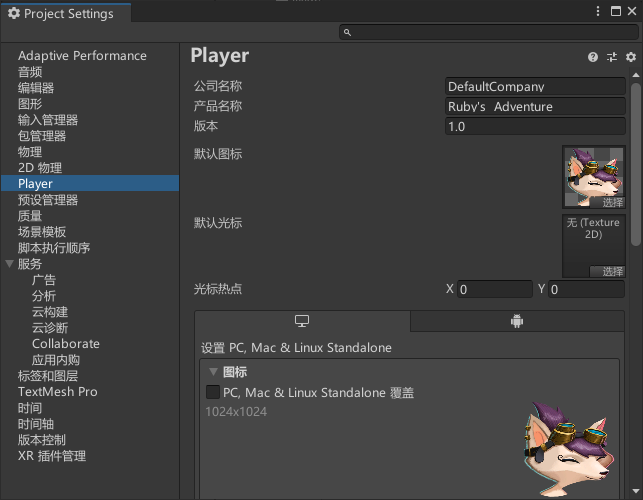This screenshot has height=500, width=643.
Task: Switch to the Android platform tab
Action: 517,321
